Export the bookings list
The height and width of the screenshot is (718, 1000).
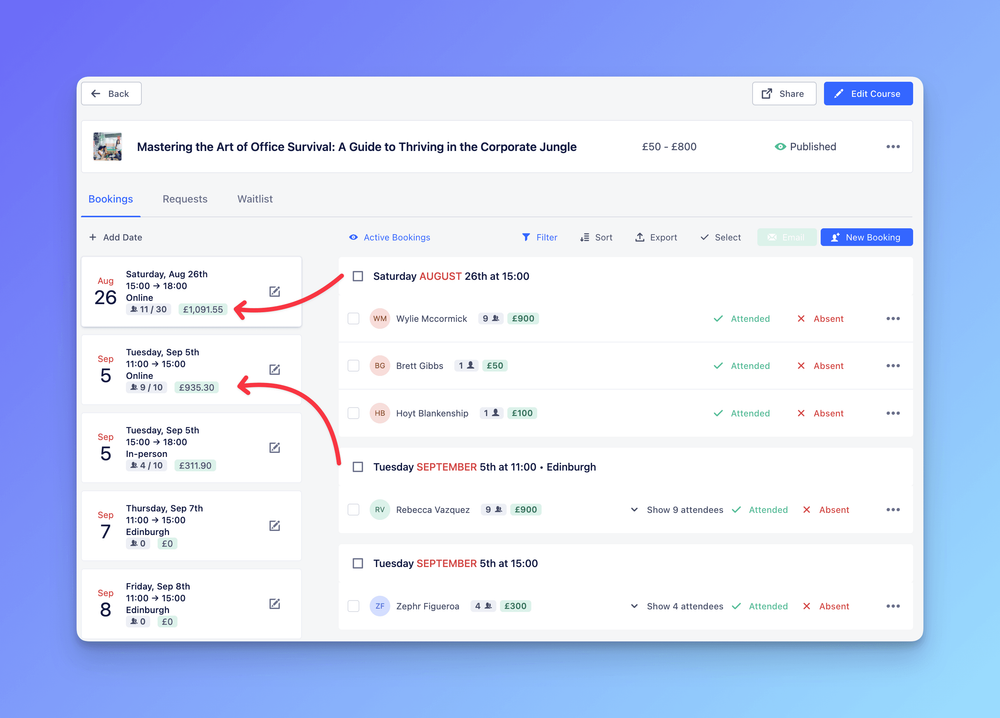pyautogui.click(x=656, y=238)
